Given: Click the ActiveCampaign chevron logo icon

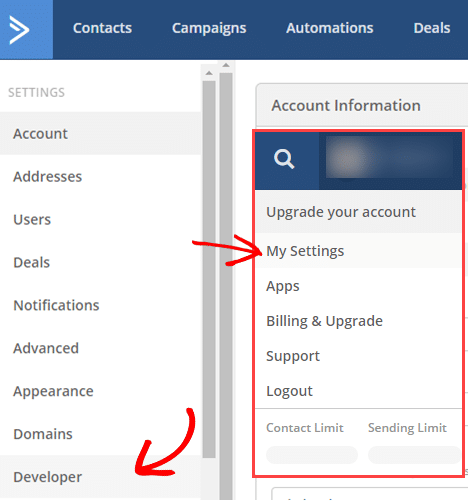Looking at the screenshot, I should pos(19,30).
